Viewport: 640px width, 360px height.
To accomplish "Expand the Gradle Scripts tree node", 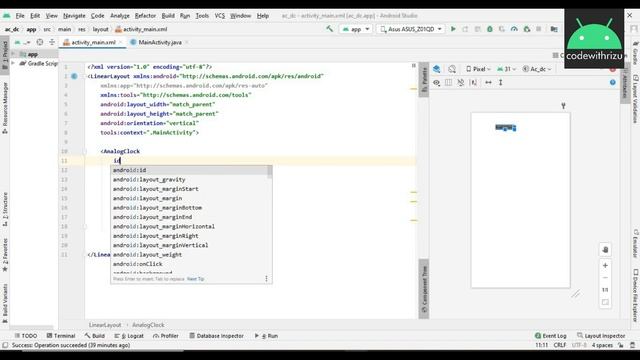I will click(13, 63).
